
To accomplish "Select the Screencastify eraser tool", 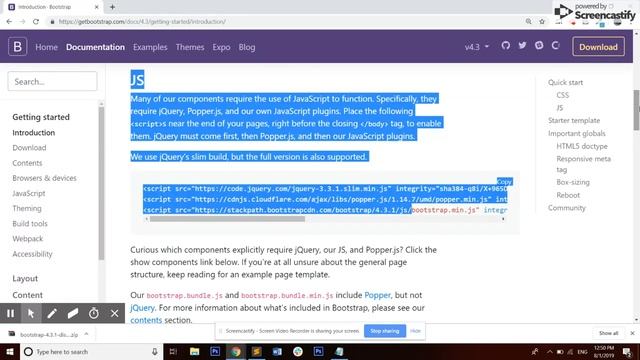I will click(x=73, y=313).
